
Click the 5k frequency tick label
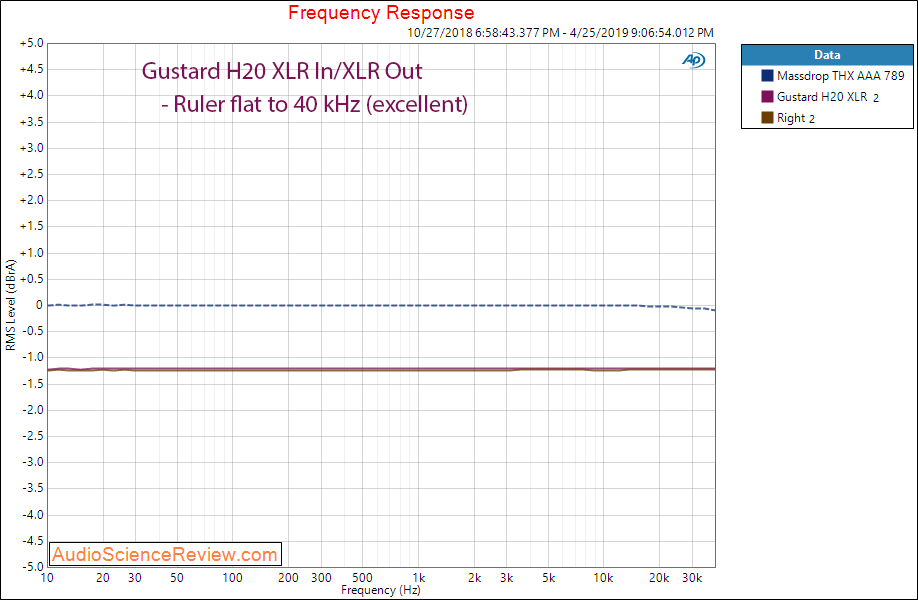tap(549, 578)
